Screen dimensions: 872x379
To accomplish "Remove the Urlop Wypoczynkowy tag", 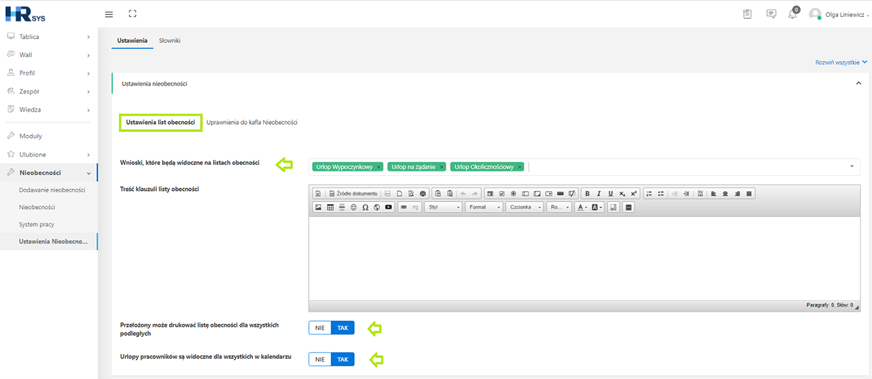I will pos(379,167).
